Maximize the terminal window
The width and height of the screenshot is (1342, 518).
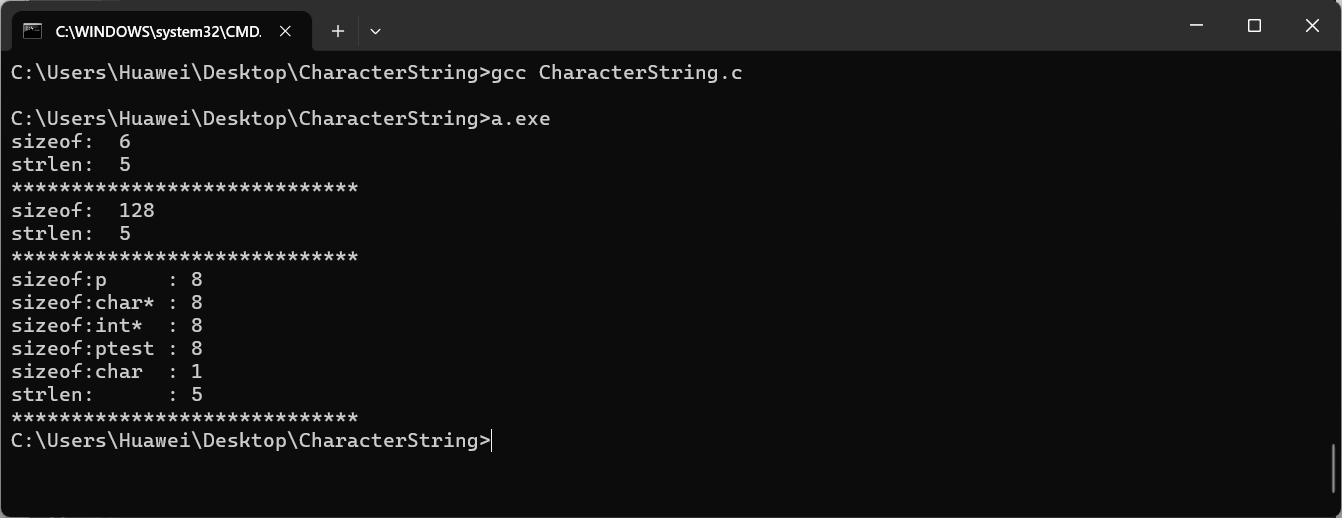1254,27
